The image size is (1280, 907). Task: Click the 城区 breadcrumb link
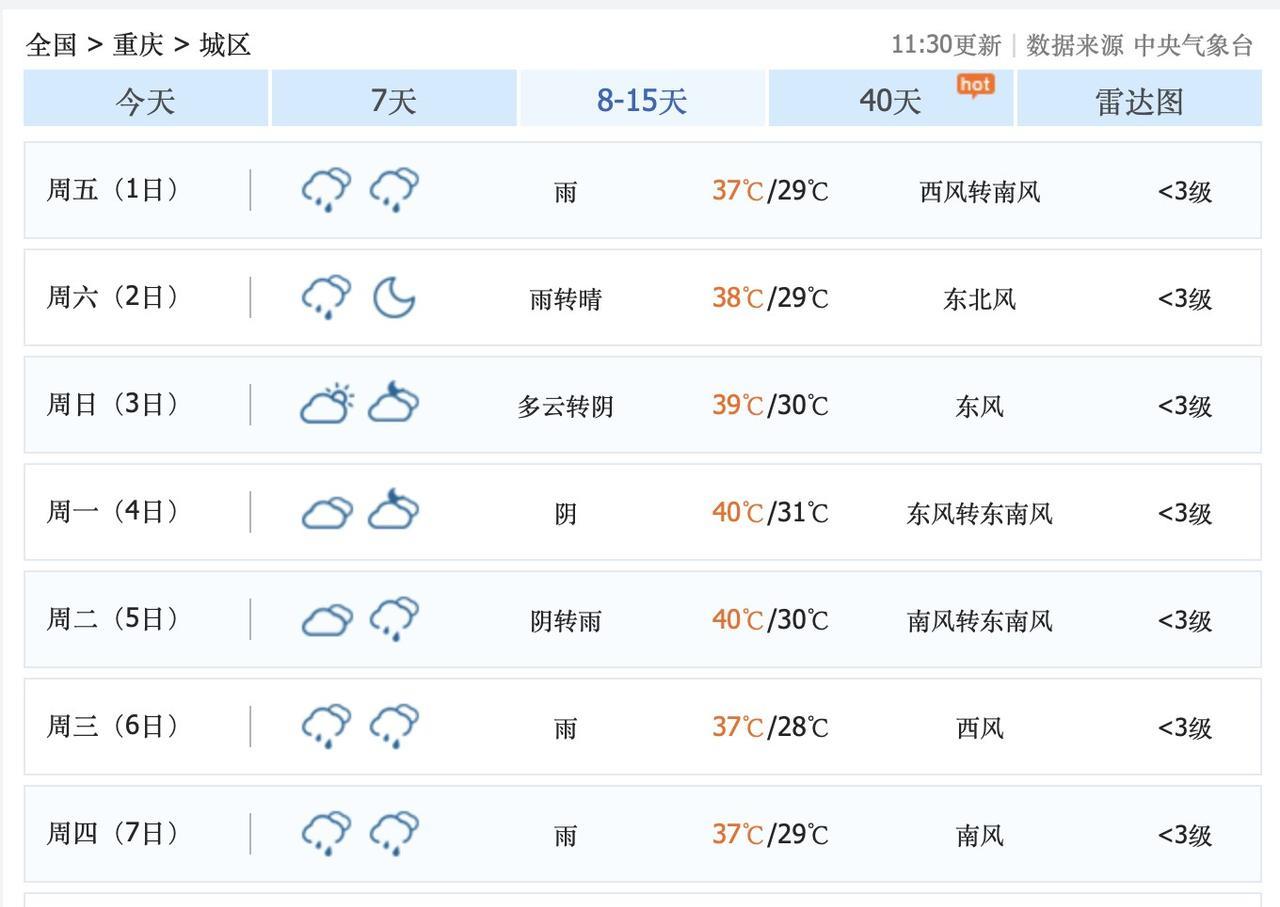click(225, 45)
